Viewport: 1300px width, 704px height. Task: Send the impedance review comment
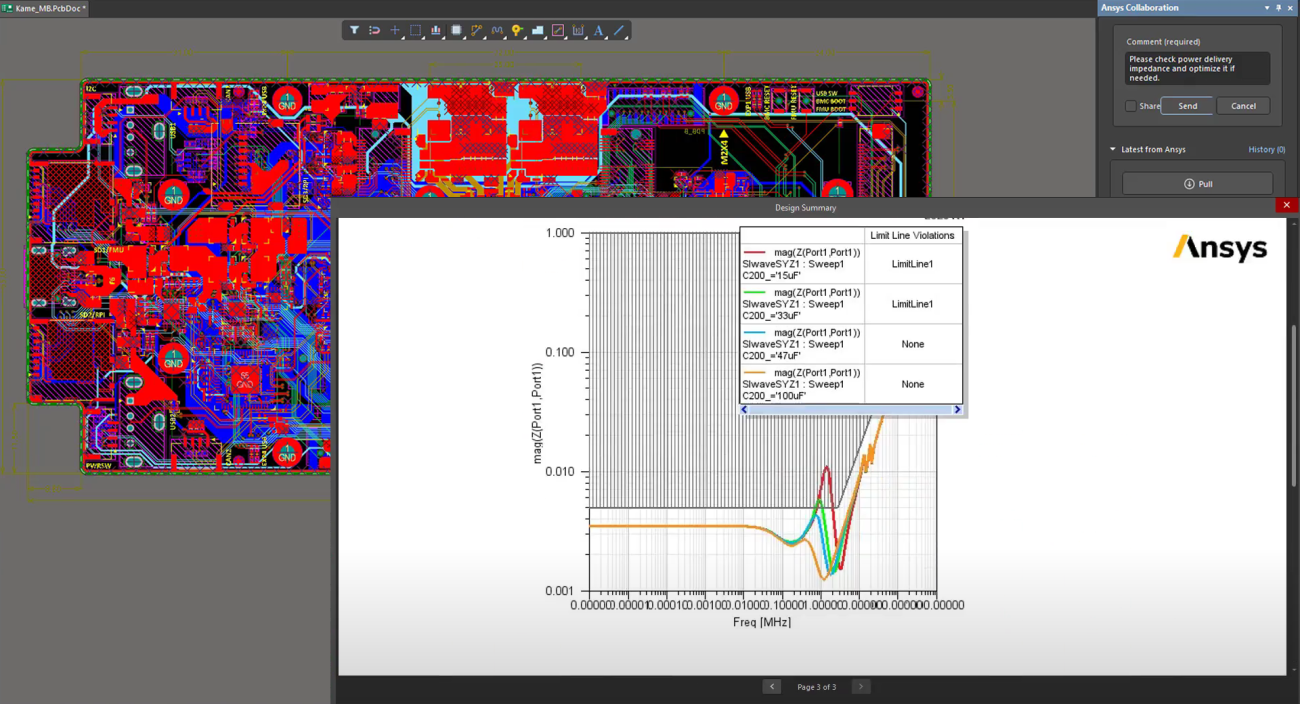[x=1187, y=105]
